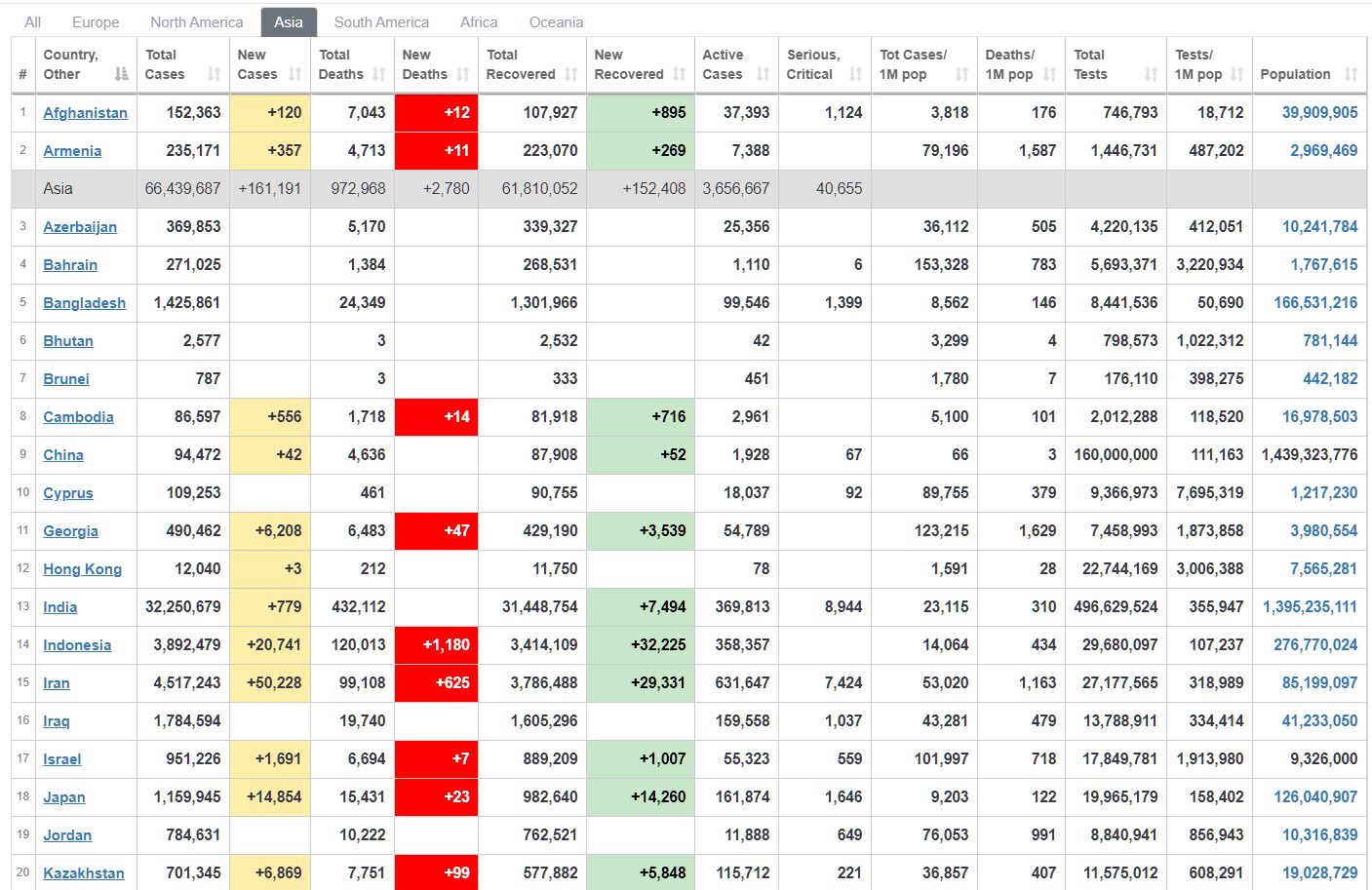Image resolution: width=1372 pixels, height=890 pixels.
Task: Switch to the Europe tab
Action: [96, 21]
